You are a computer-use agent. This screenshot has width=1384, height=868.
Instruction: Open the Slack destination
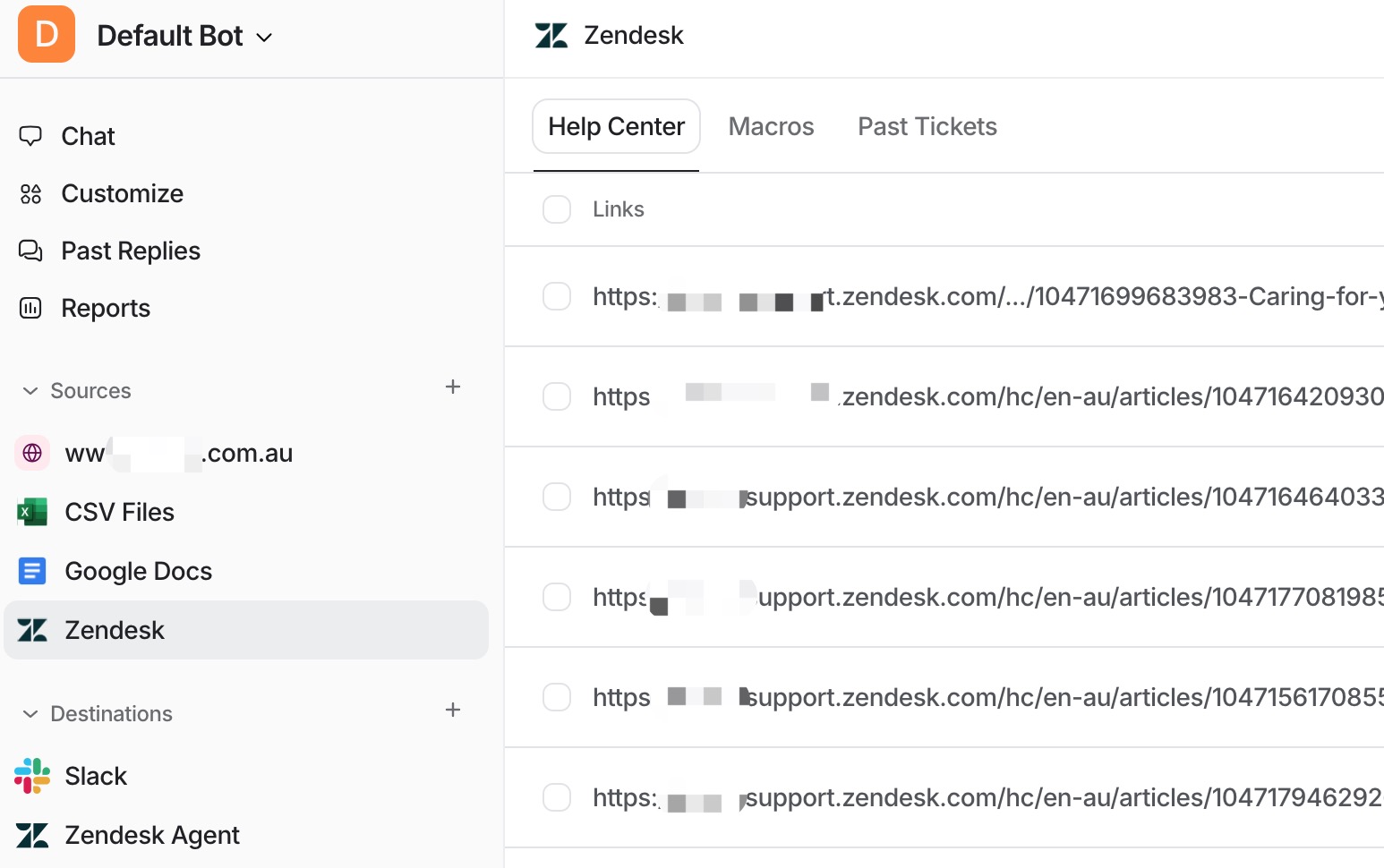(x=95, y=777)
